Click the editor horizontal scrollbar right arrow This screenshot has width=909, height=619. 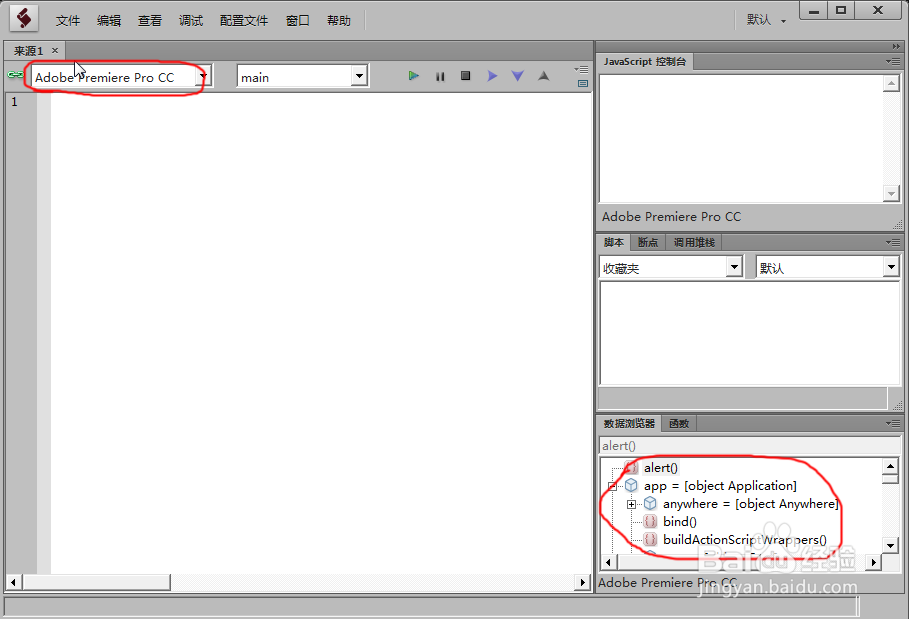(x=583, y=582)
